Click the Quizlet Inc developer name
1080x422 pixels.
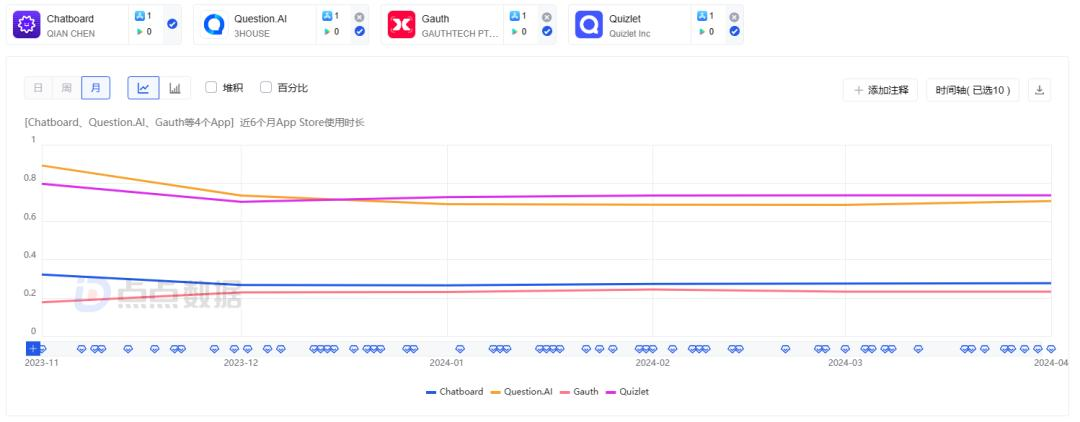click(630, 34)
